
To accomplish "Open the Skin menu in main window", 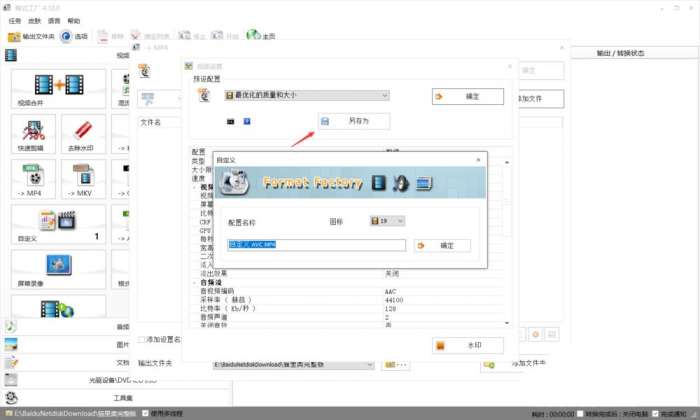I will 34,21.
